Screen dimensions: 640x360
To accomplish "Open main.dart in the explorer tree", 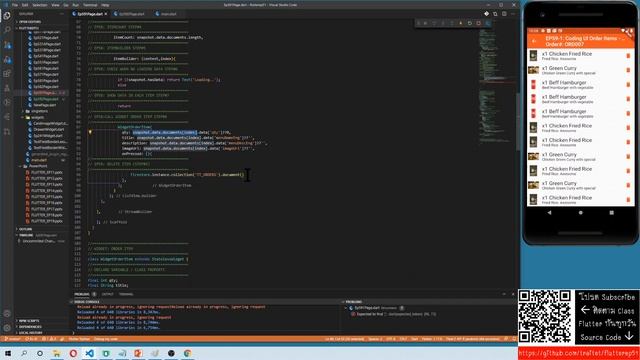I will point(40,160).
